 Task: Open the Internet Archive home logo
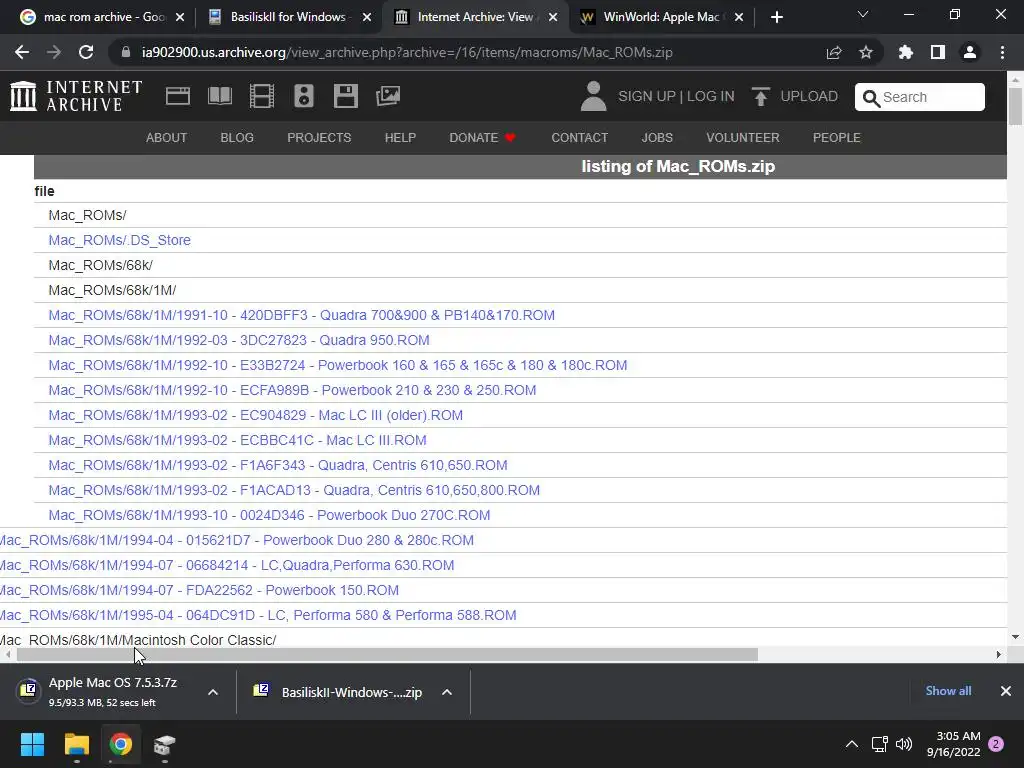point(76,96)
